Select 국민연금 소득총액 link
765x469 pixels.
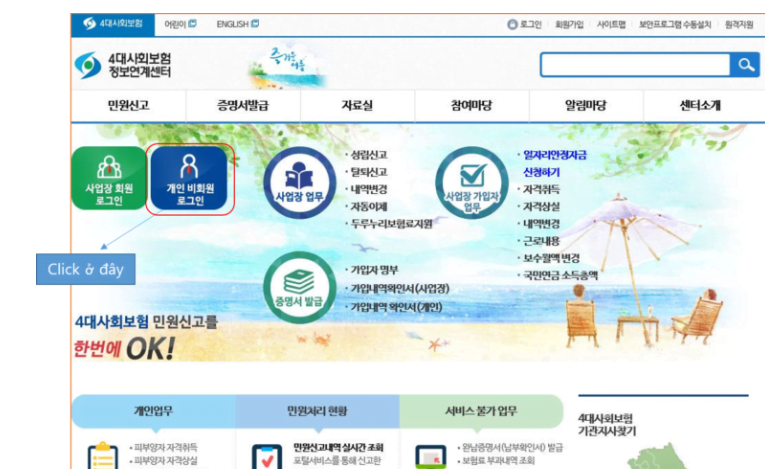click(x=560, y=275)
